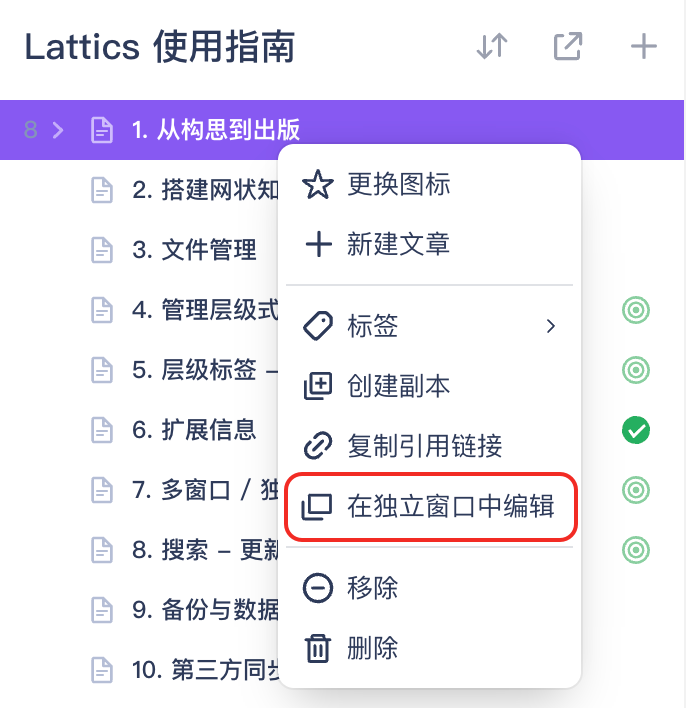This screenshot has height=708, width=686.
Task: Toggle the target status circle of 5. 层级标签
Action: click(636, 370)
